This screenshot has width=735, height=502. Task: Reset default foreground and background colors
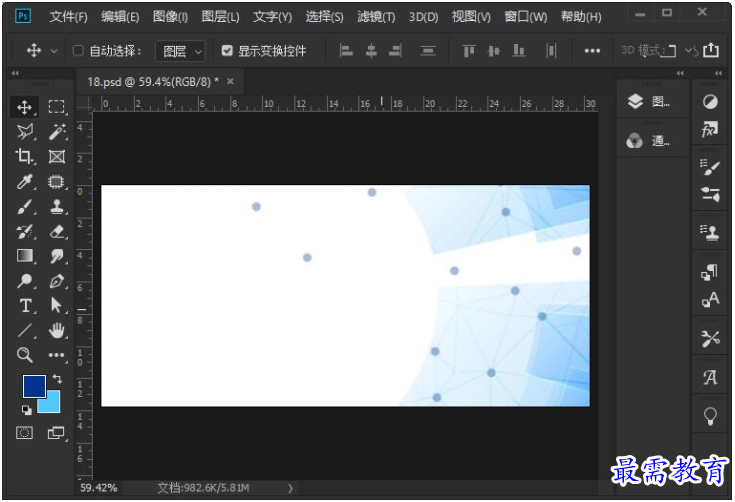coord(27,410)
